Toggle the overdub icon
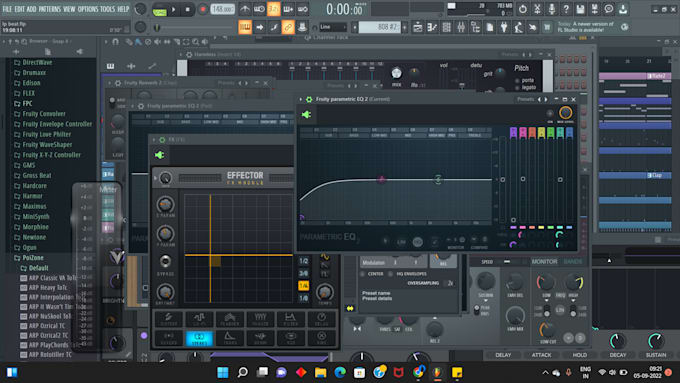This screenshot has width=680, height=383. coord(288,9)
